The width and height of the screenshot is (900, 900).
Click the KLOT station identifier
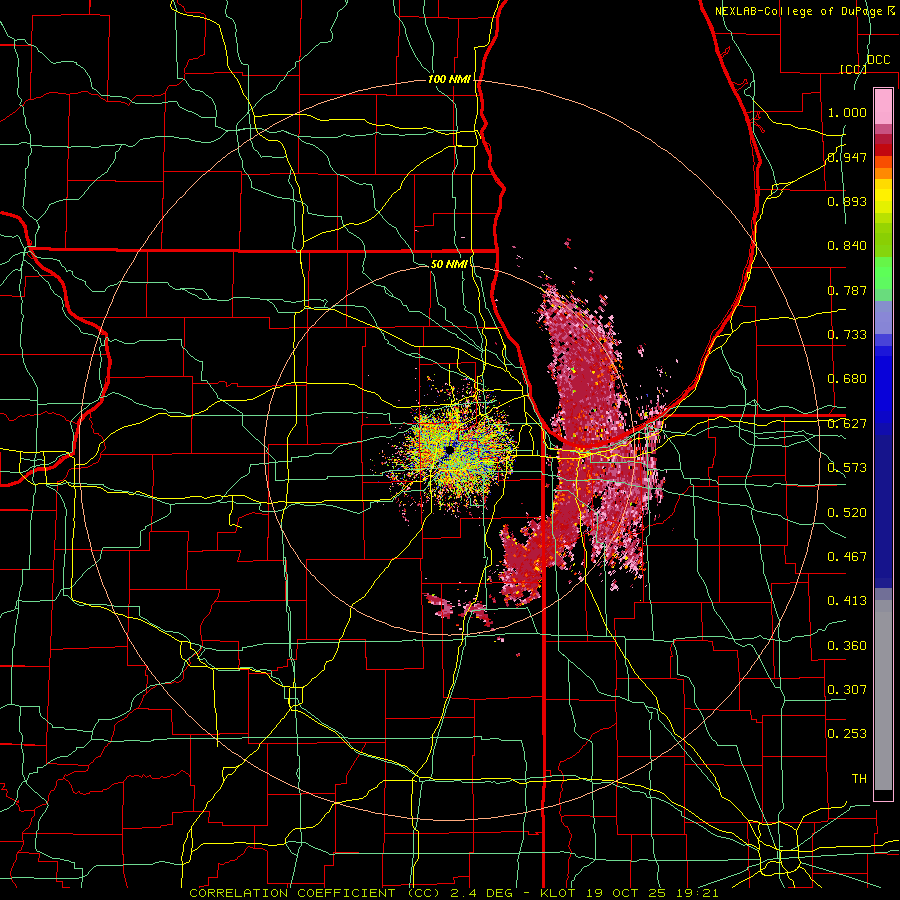pyautogui.click(x=558, y=893)
